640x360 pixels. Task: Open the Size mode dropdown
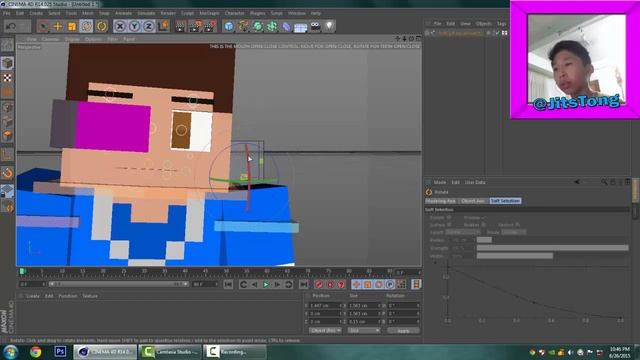tap(364, 330)
